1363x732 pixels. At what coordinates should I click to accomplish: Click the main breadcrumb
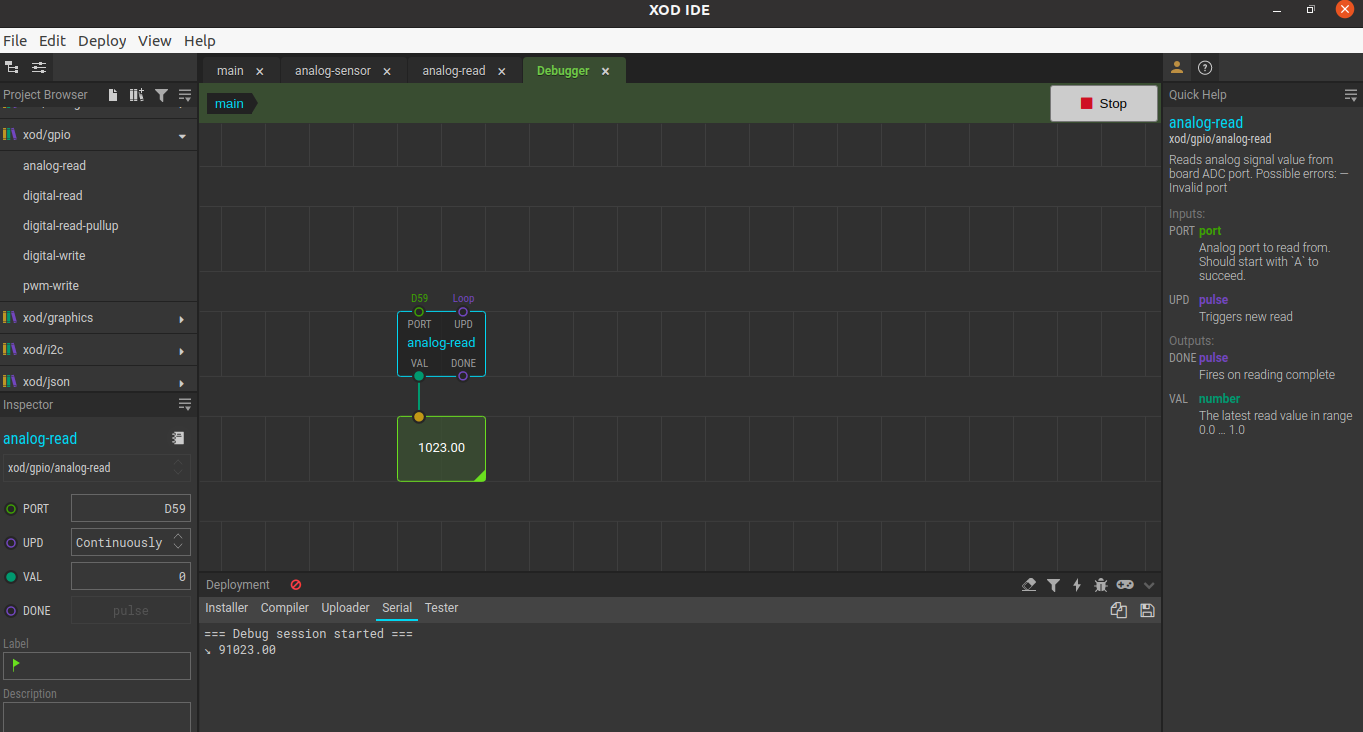pos(229,103)
